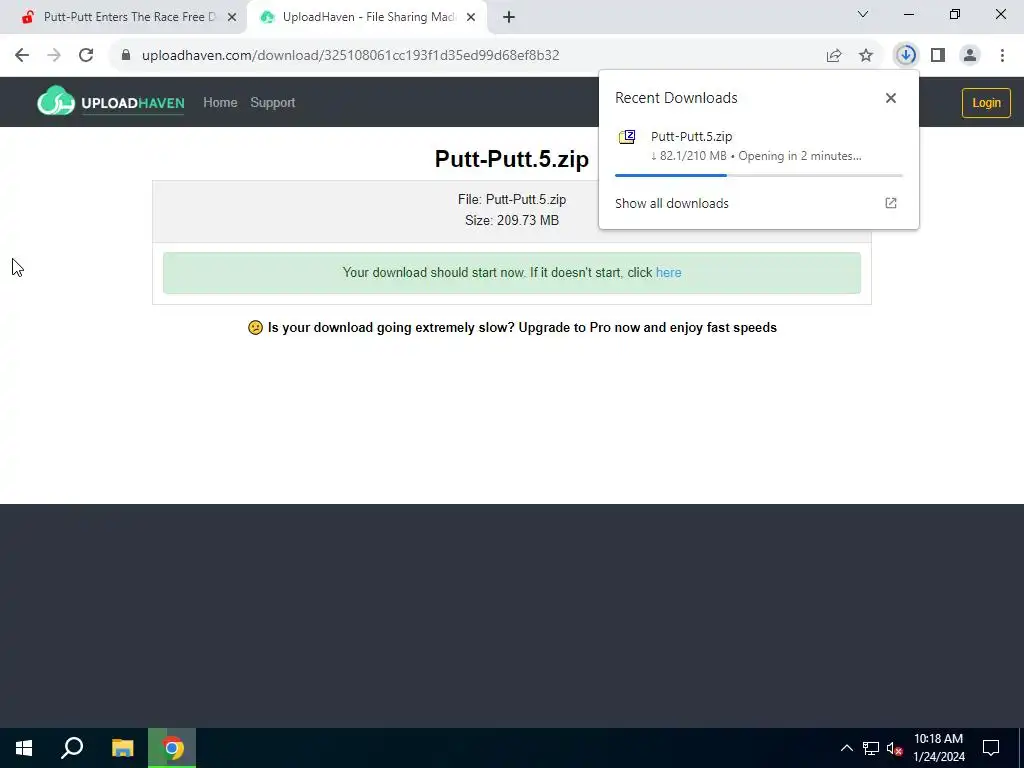1024x768 pixels.
Task: Open File Explorer from the taskbar
Action: click(122, 748)
